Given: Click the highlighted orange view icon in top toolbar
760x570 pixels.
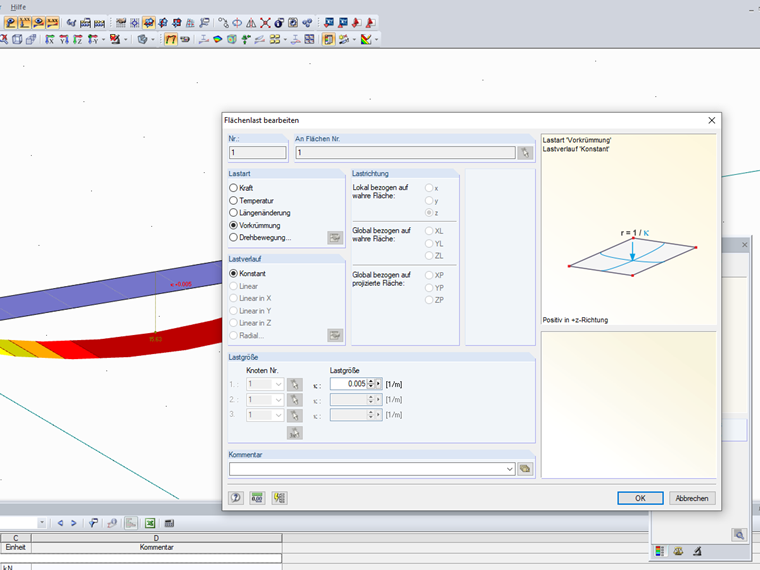Looking at the screenshot, I should coord(149,22).
